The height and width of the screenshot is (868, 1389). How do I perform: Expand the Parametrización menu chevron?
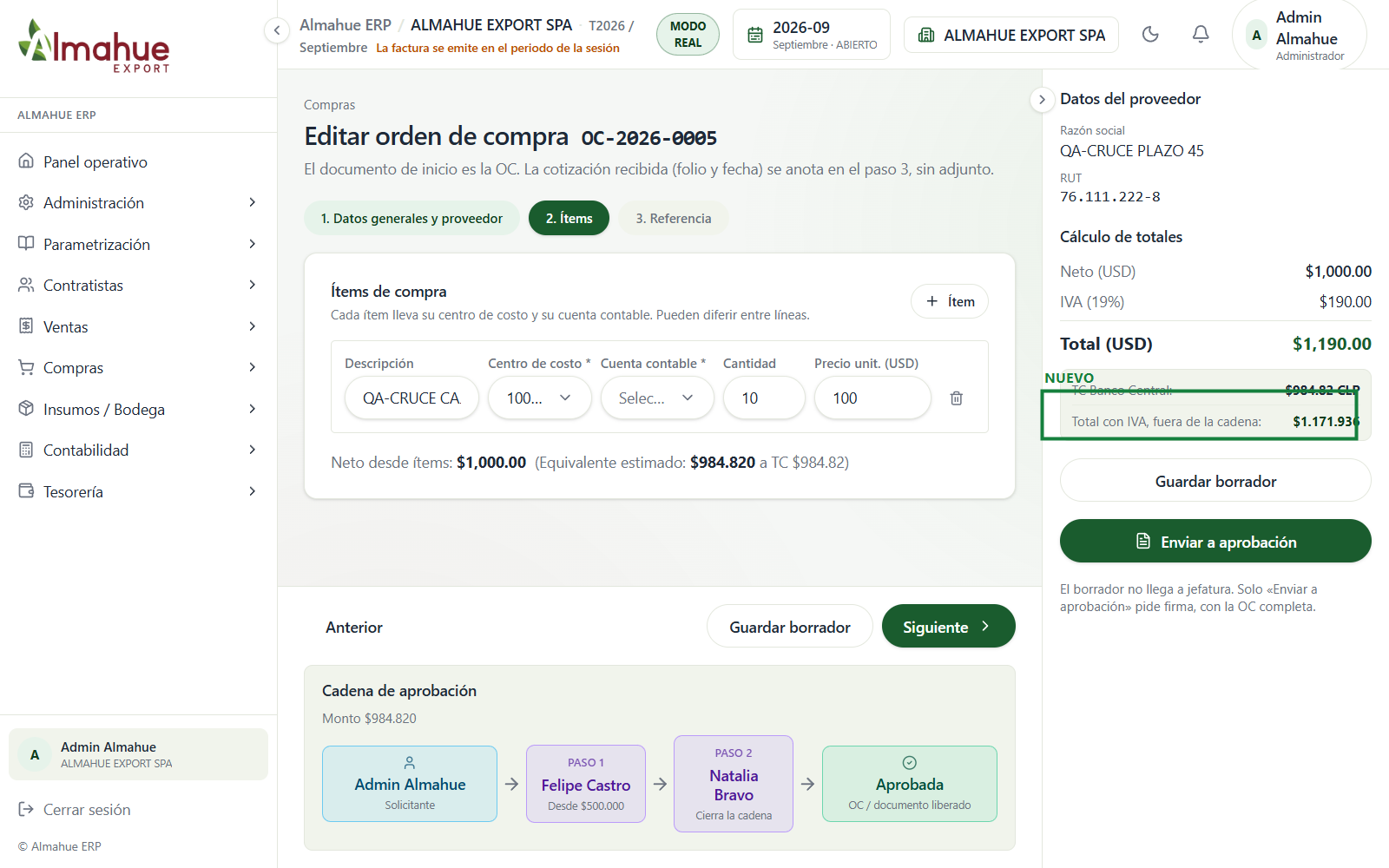pos(253,244)
